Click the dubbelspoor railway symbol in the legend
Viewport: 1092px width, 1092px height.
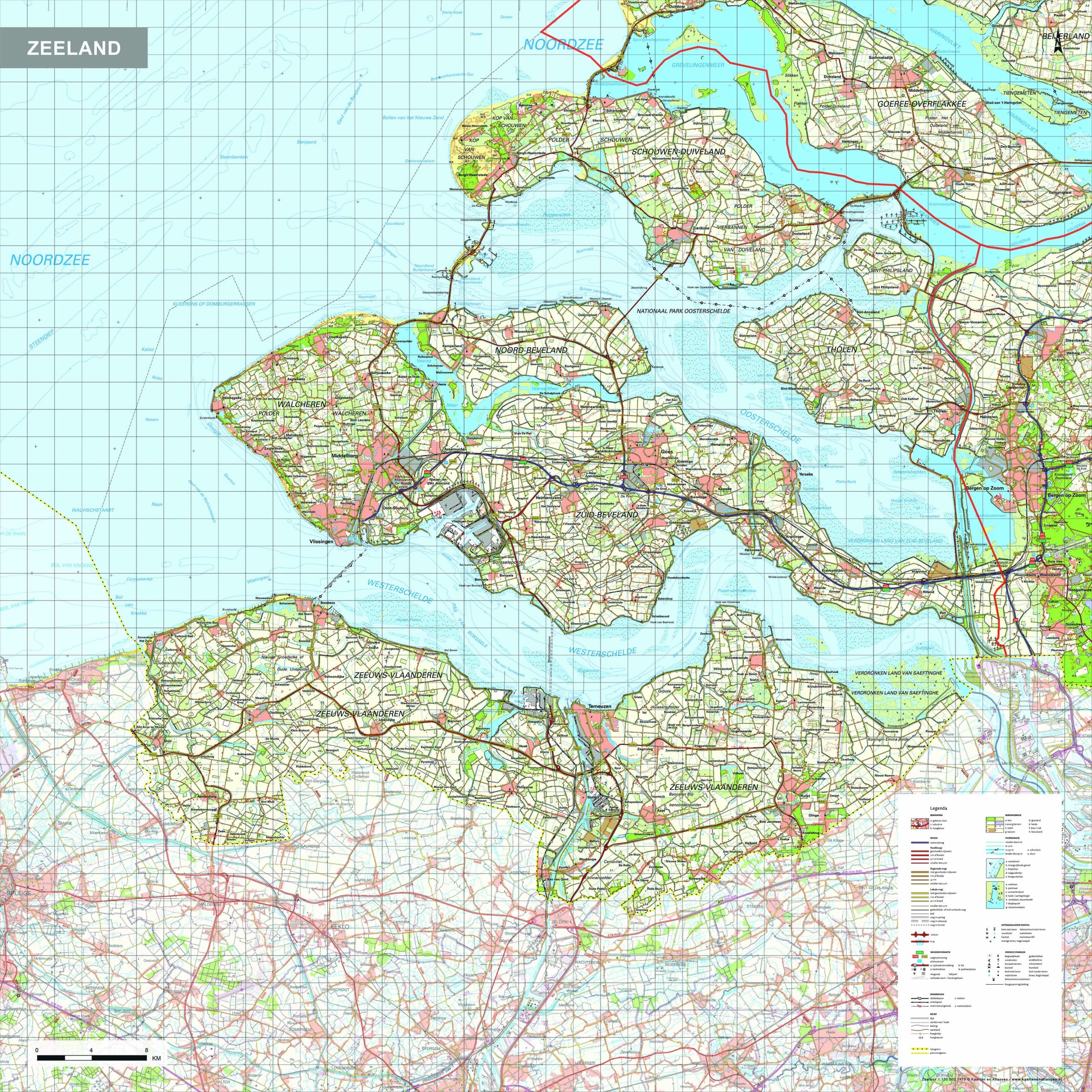[x=920, y=998]
